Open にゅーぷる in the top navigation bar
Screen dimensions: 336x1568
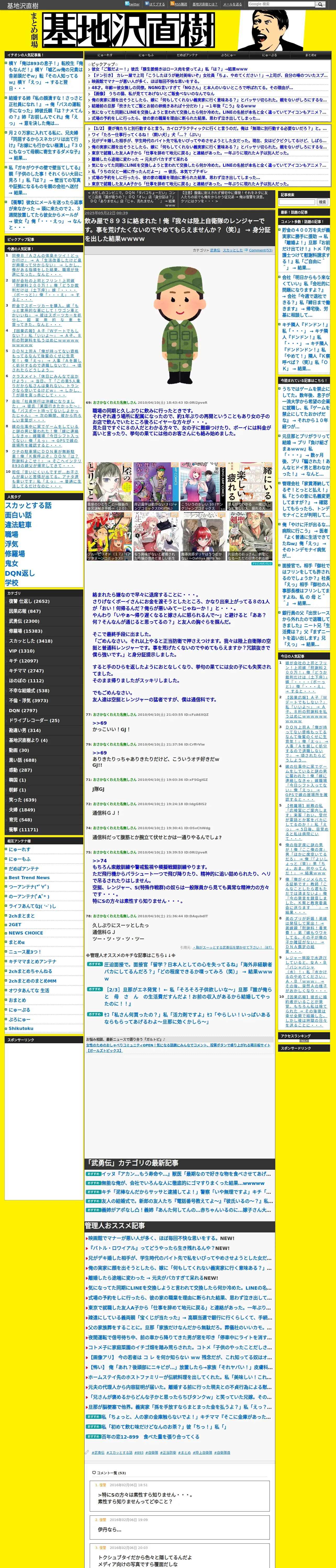click(270, 55)
